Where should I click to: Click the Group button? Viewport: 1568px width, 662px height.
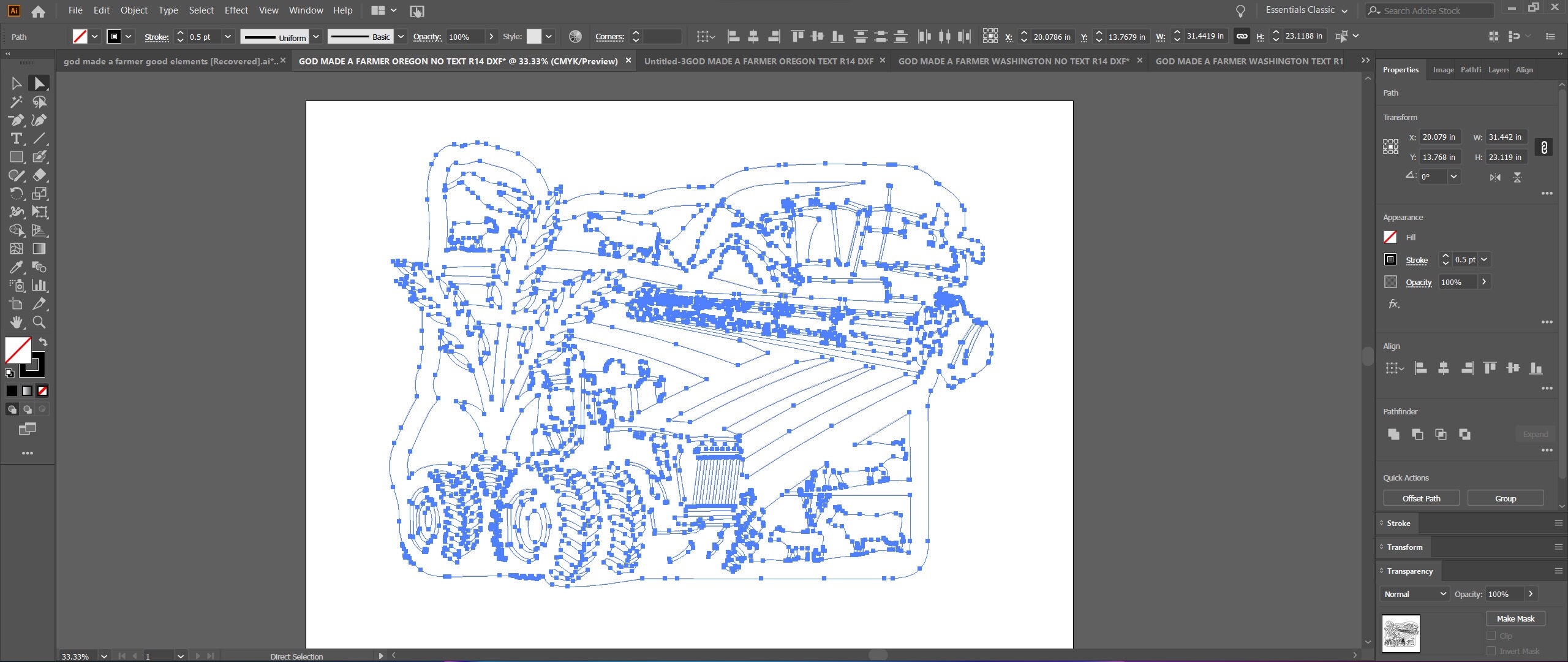(x=1506, y=498)
